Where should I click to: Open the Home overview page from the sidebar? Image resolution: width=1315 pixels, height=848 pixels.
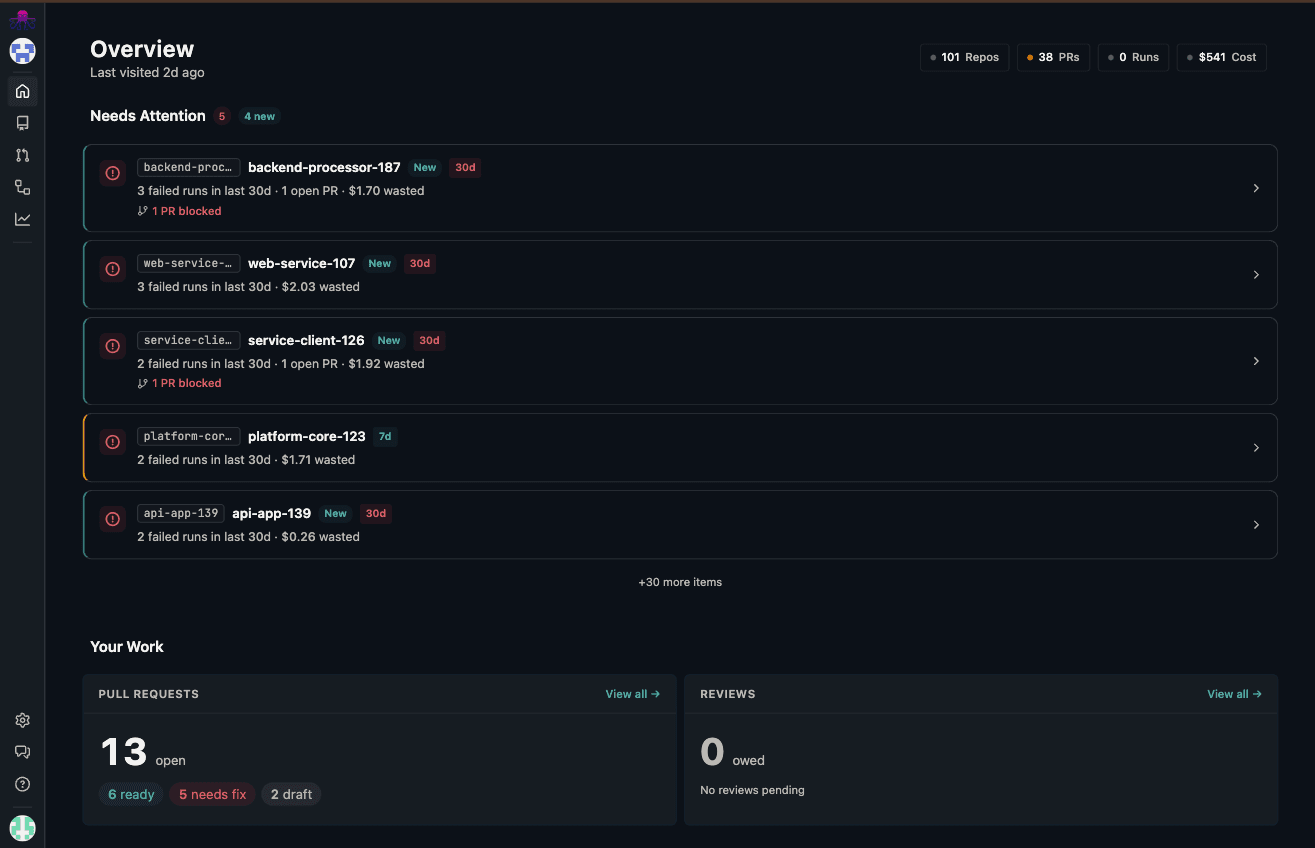[22, 91]
